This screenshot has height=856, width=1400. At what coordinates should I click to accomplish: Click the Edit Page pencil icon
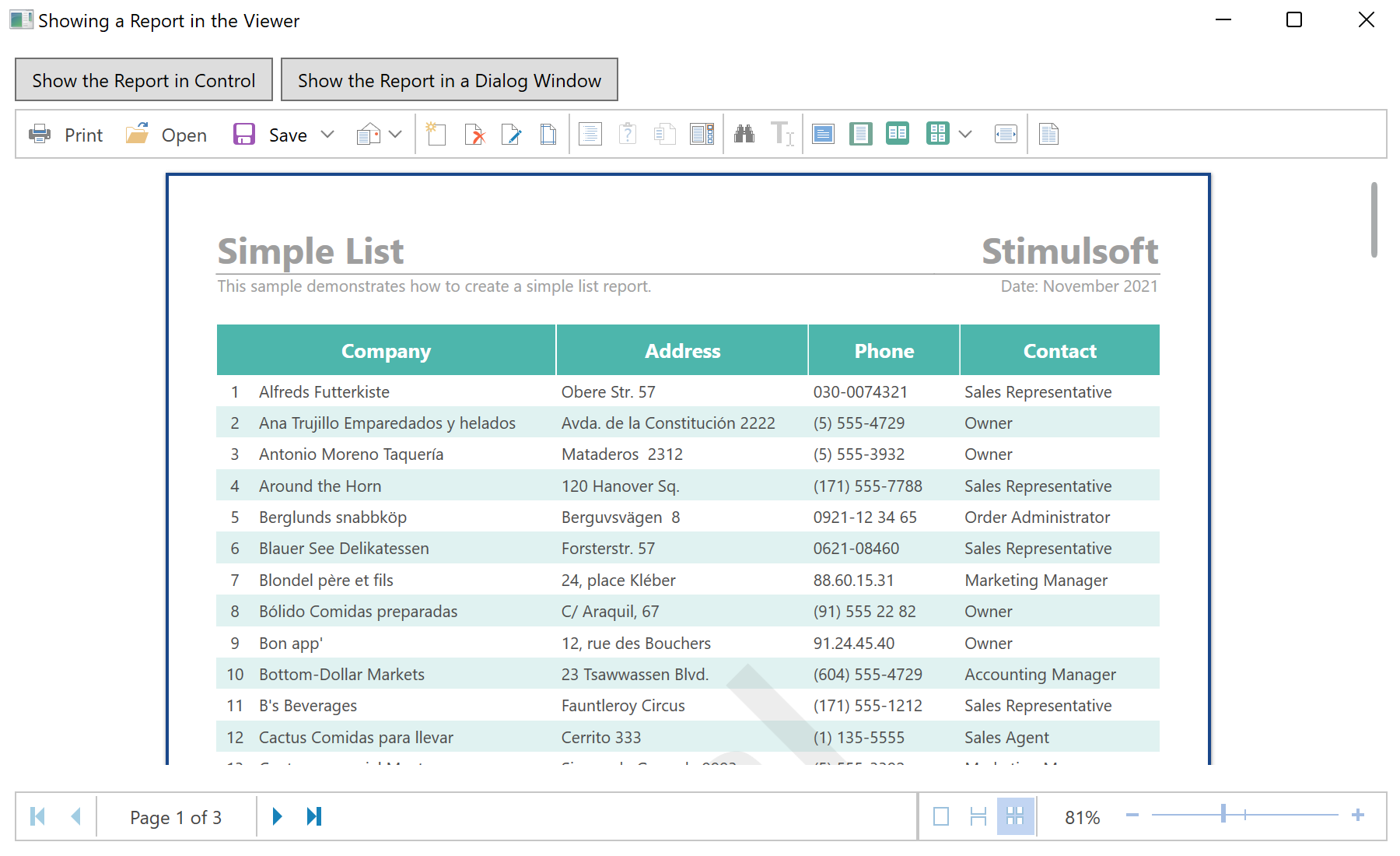click(x=511, y=135)
